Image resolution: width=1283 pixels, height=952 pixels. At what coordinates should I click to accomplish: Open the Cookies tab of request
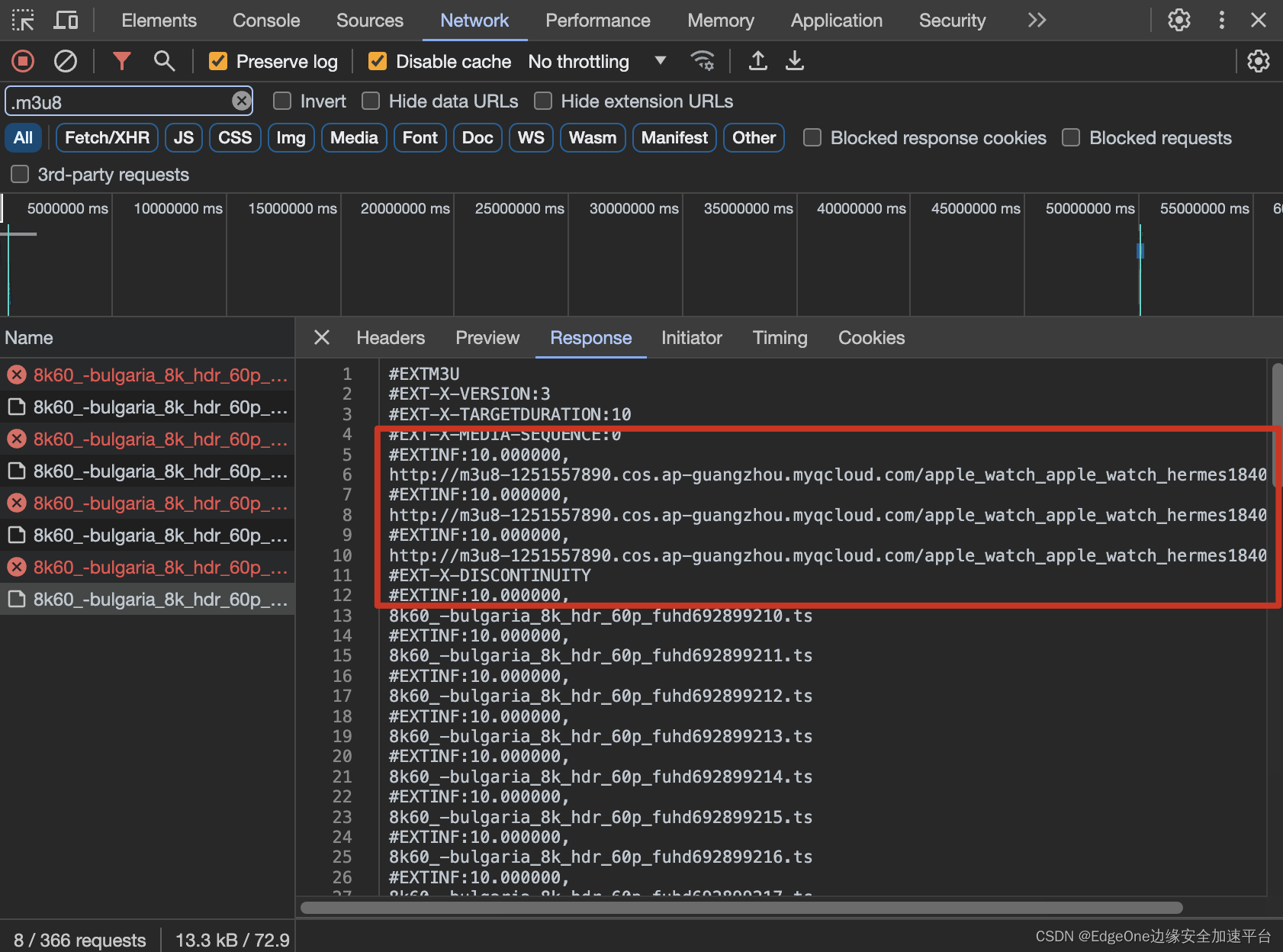872,338
